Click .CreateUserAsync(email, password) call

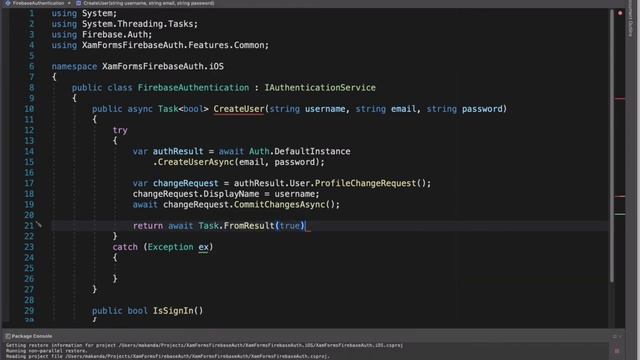coord(239,162)
